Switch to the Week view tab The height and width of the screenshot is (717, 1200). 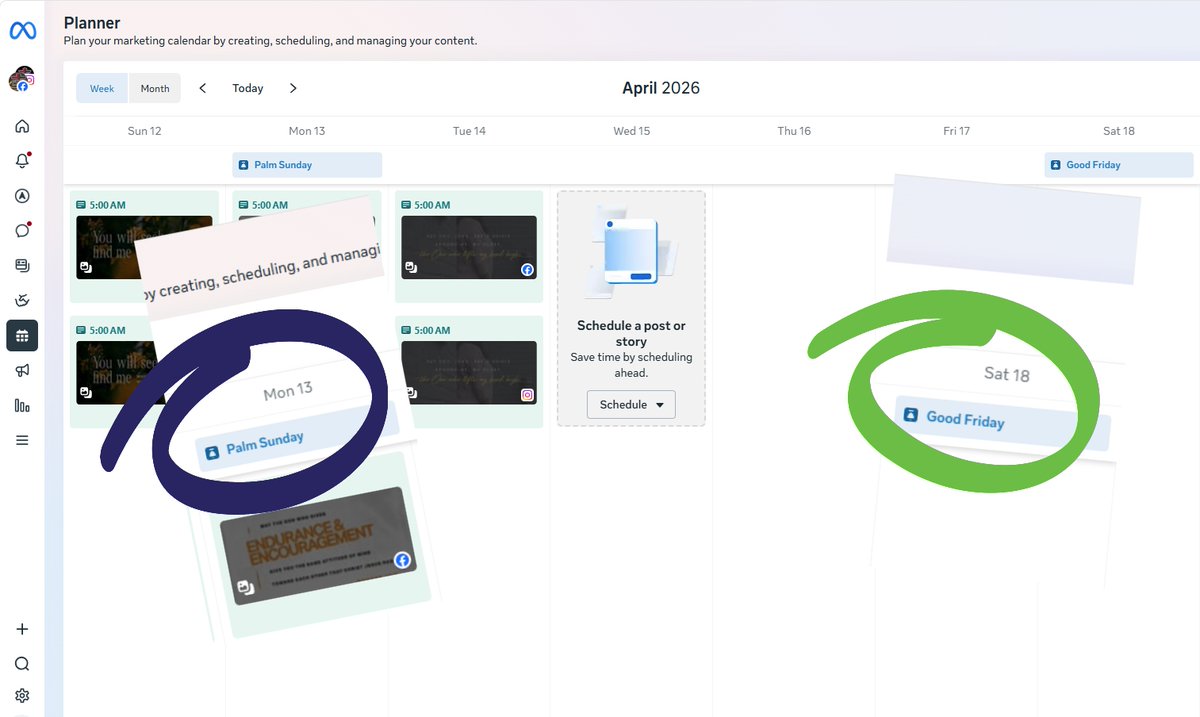pyautogui.click(x=102, y=88)
